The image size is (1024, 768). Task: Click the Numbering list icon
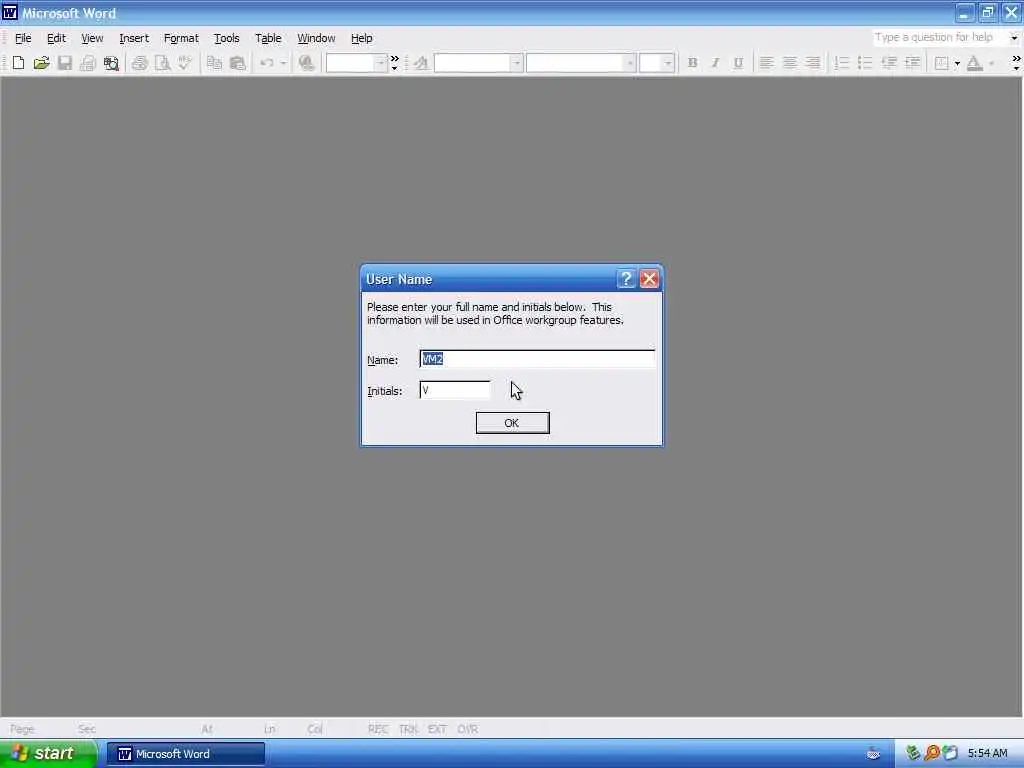click(x=842, y=63)
